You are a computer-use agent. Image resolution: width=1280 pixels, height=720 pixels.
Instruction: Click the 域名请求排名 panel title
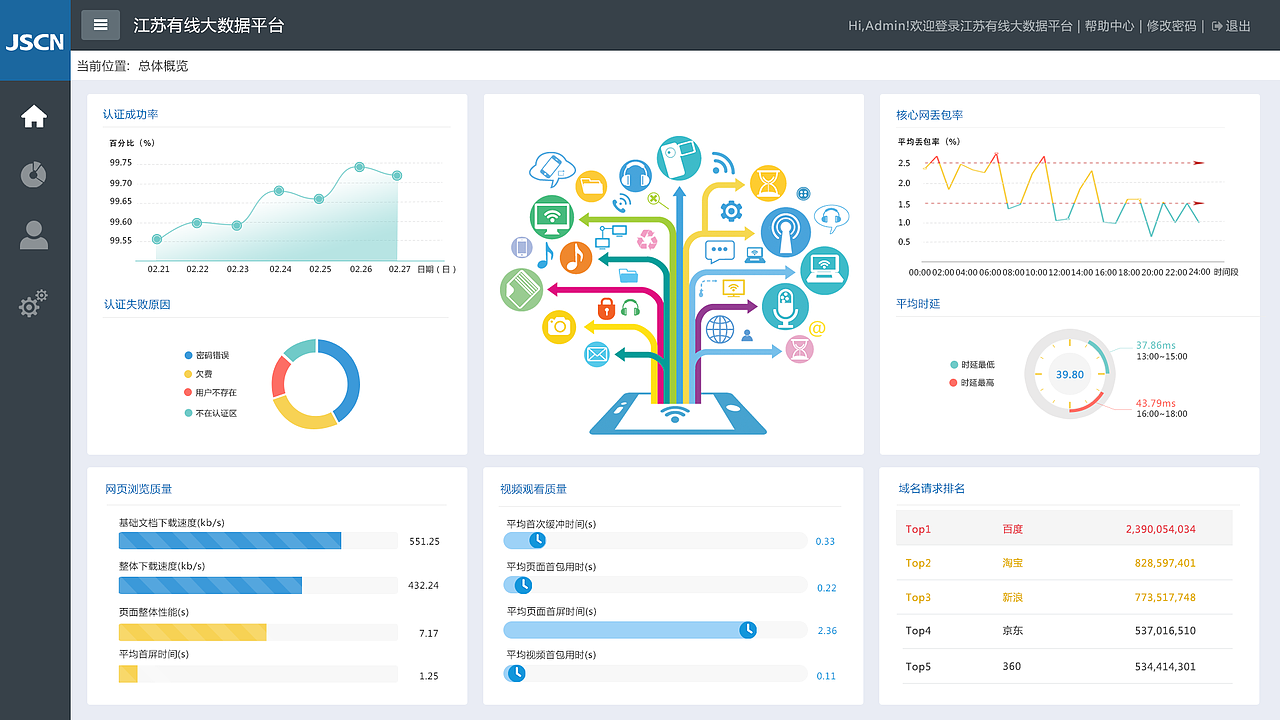coord(932,488)
